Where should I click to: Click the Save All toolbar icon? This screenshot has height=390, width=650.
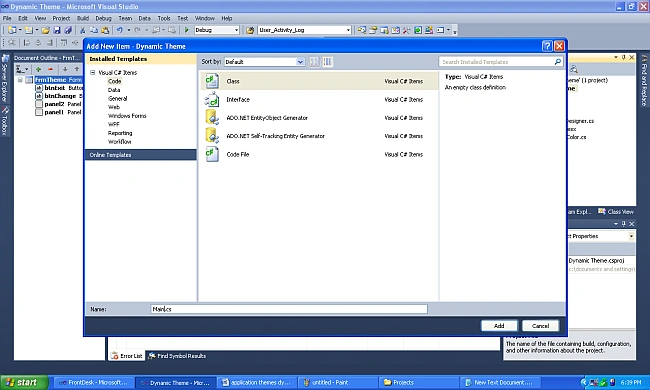[x=68, y=30]
